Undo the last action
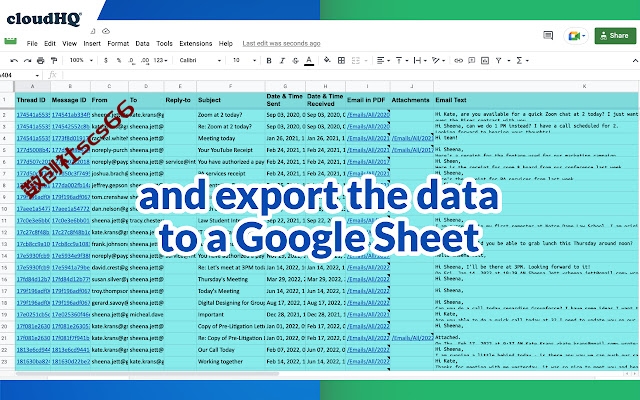Screen dimensions: 640x400 click(14, 60)
